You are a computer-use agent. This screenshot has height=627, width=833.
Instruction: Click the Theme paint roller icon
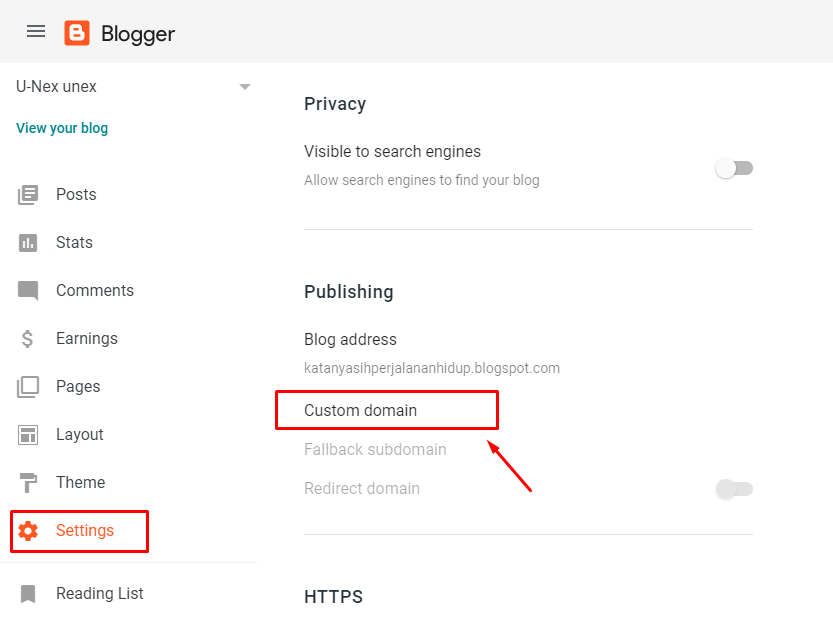click(x=28, y=483)
